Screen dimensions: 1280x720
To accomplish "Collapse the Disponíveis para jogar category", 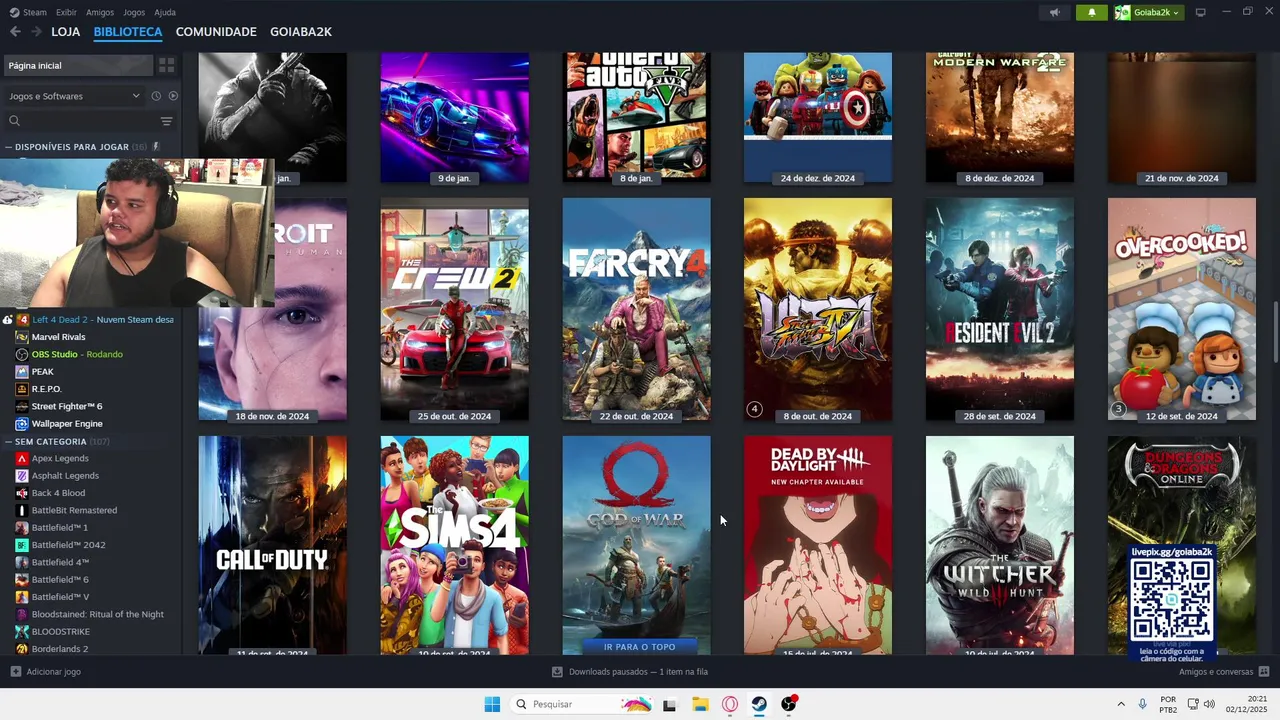I will click(x=8, y=147).
